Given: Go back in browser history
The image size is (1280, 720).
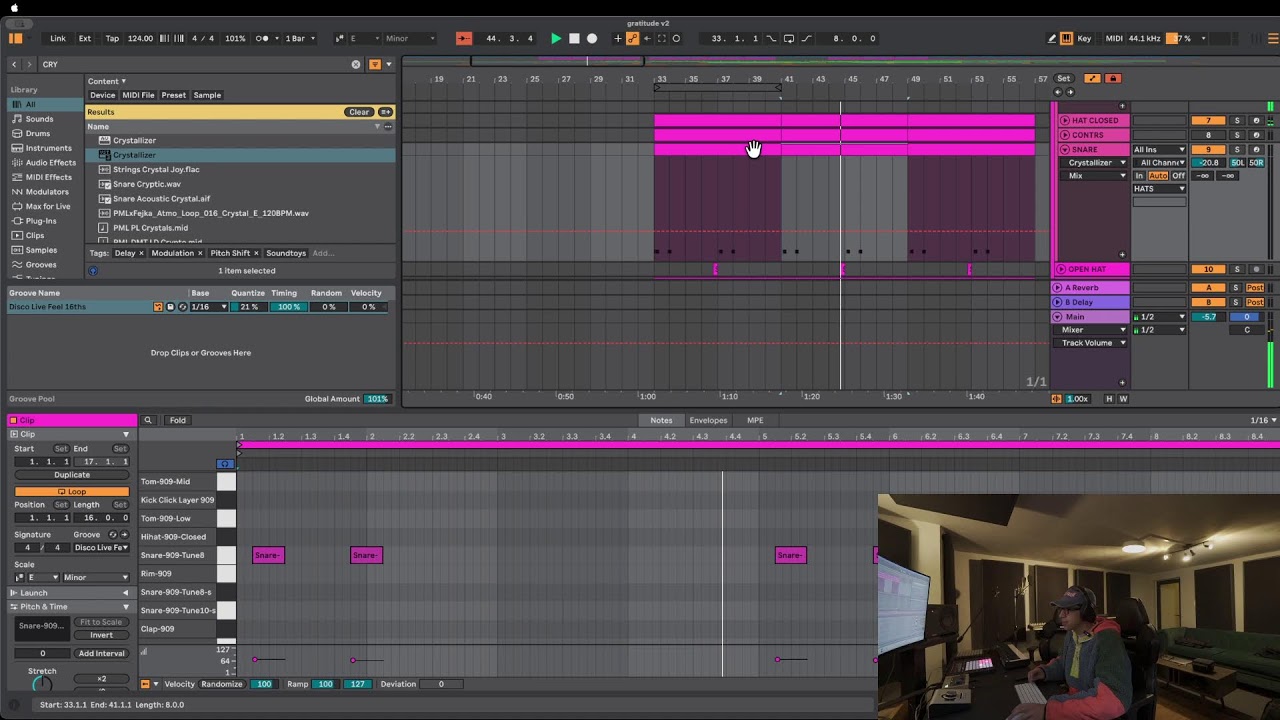Looking at the screenshot, I should point(14,64).
